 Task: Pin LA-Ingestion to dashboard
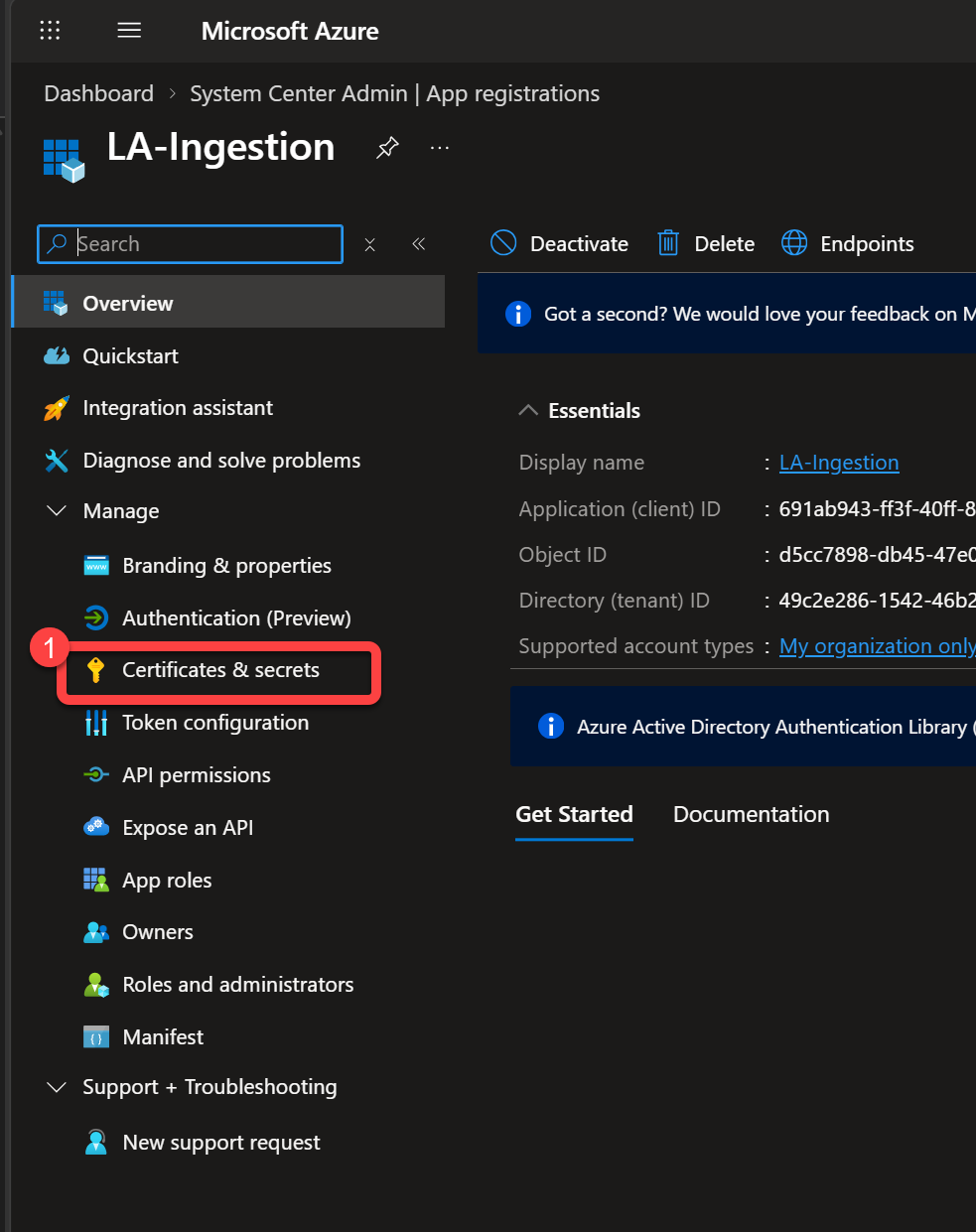pos(387,148)
